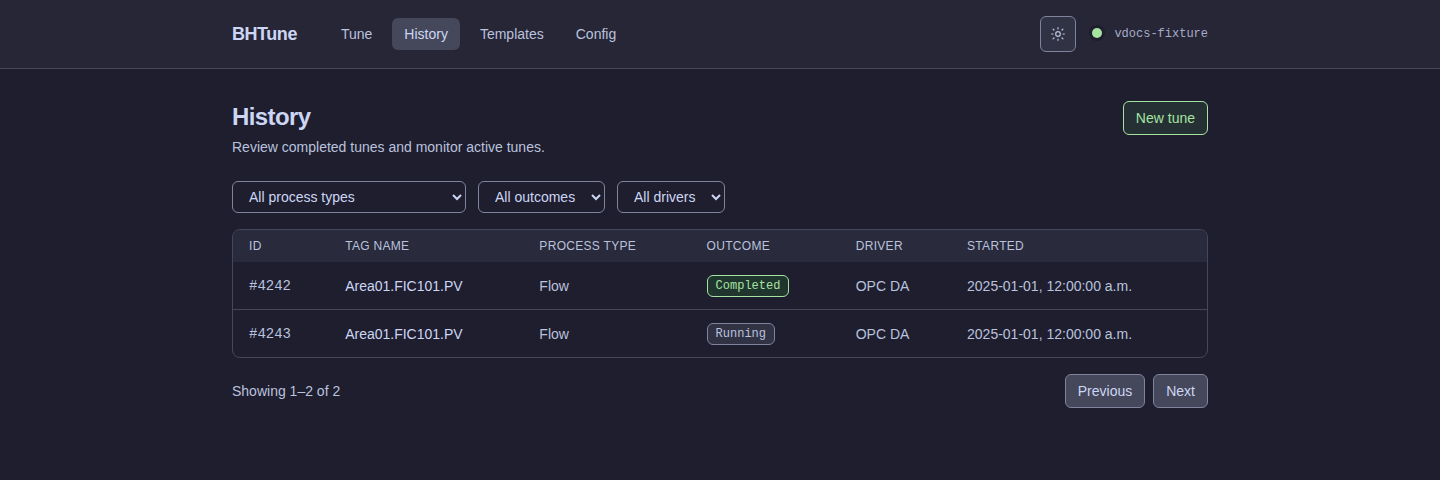Click tag name in row #4242
Viewport: 1440px width, 480px height.
[404, 286]
